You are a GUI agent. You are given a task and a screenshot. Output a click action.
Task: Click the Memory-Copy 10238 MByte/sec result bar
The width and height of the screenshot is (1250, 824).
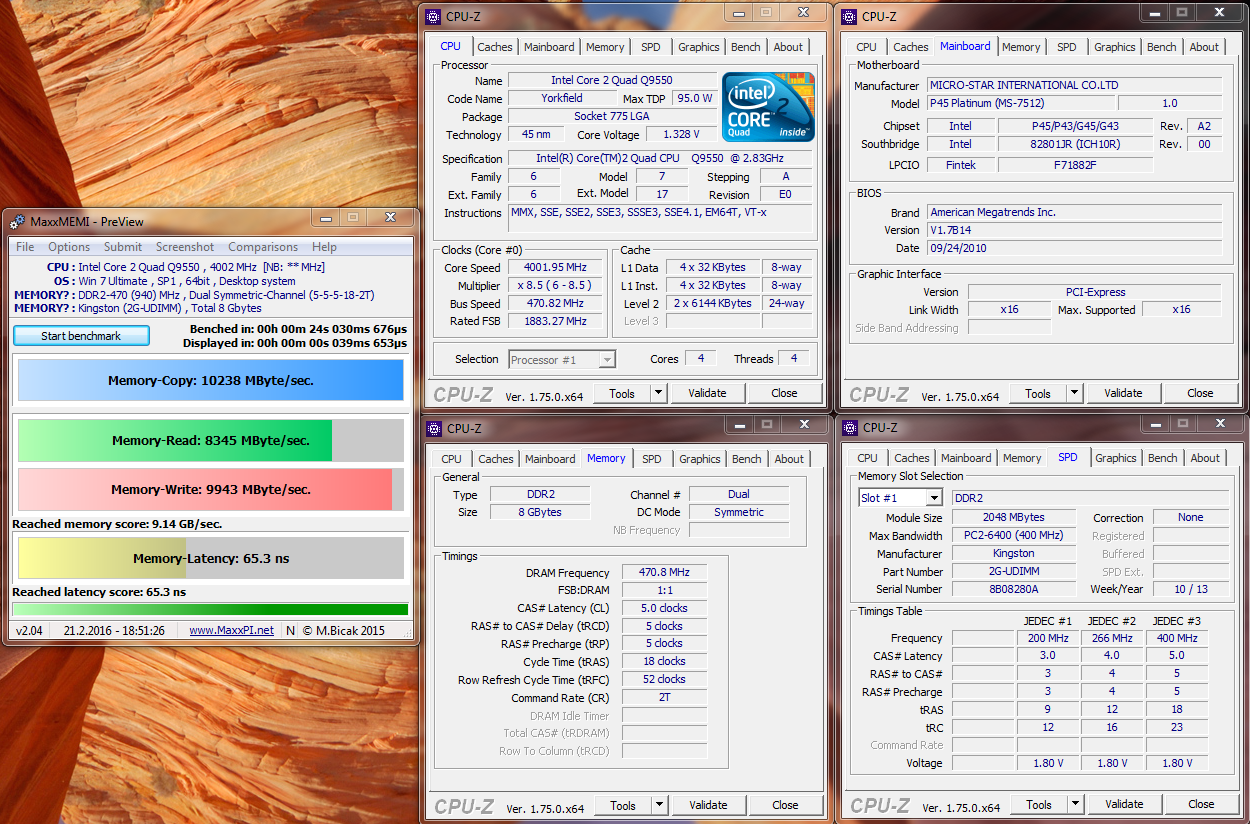click(x=211, y=380)
